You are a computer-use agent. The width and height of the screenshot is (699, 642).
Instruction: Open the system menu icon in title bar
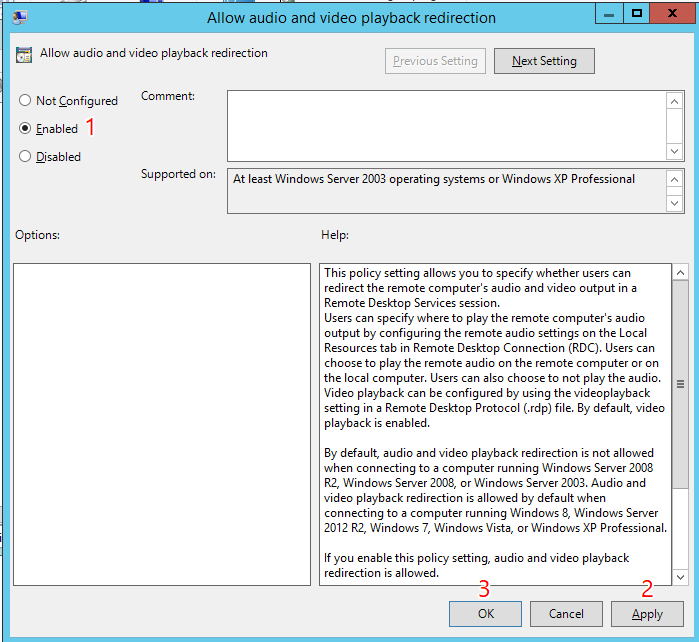click(20, 16)
